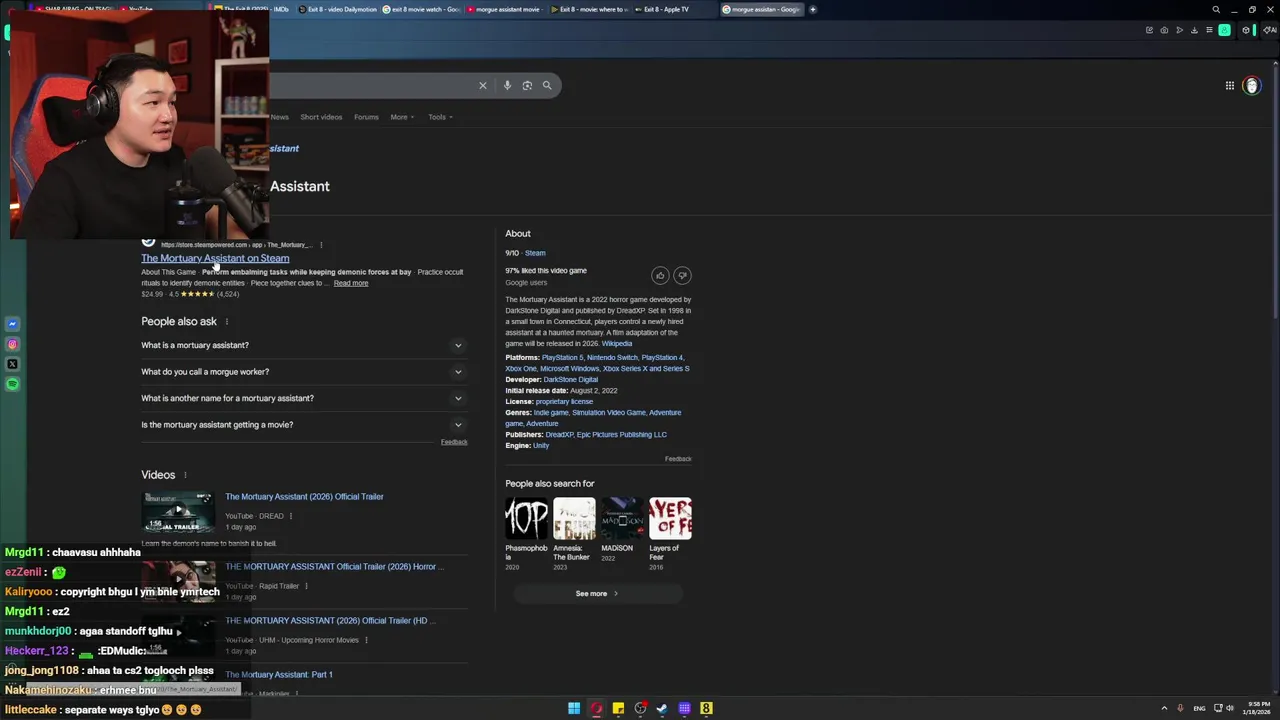
Task: Open Sticky Notes in taskbar
Action: click(x=618, y=708)
